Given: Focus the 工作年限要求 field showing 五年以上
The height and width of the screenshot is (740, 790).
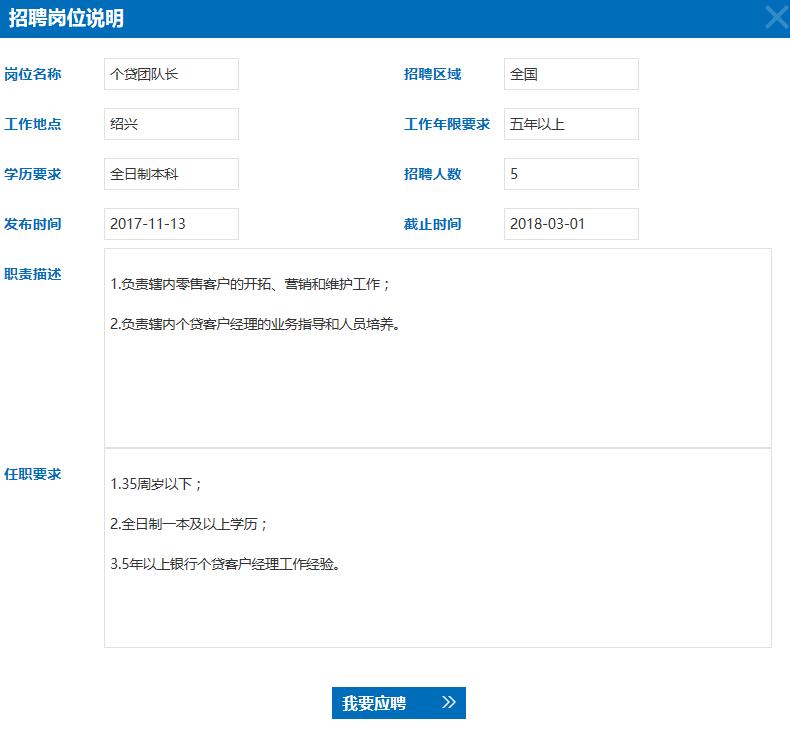Looking at the screenshot, I should click(x=571, y=124).
